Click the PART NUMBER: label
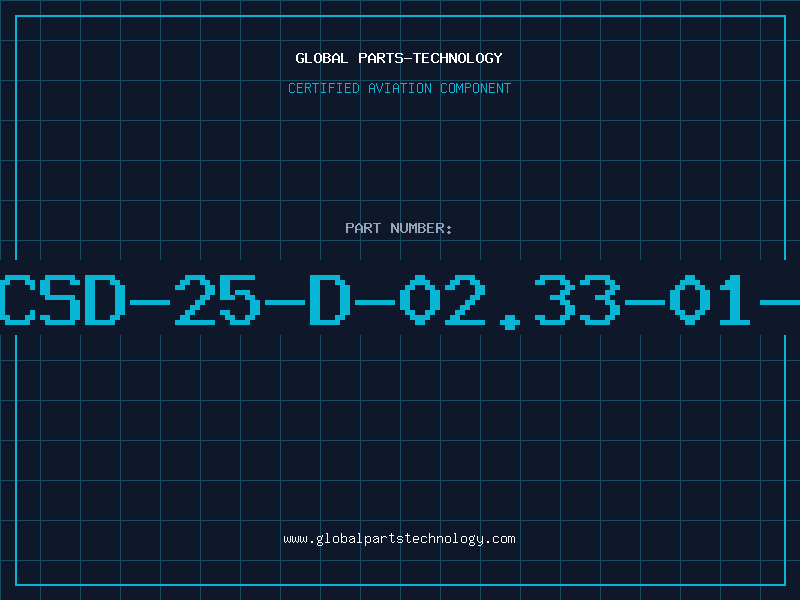The image size is (800, 600). 398,228
